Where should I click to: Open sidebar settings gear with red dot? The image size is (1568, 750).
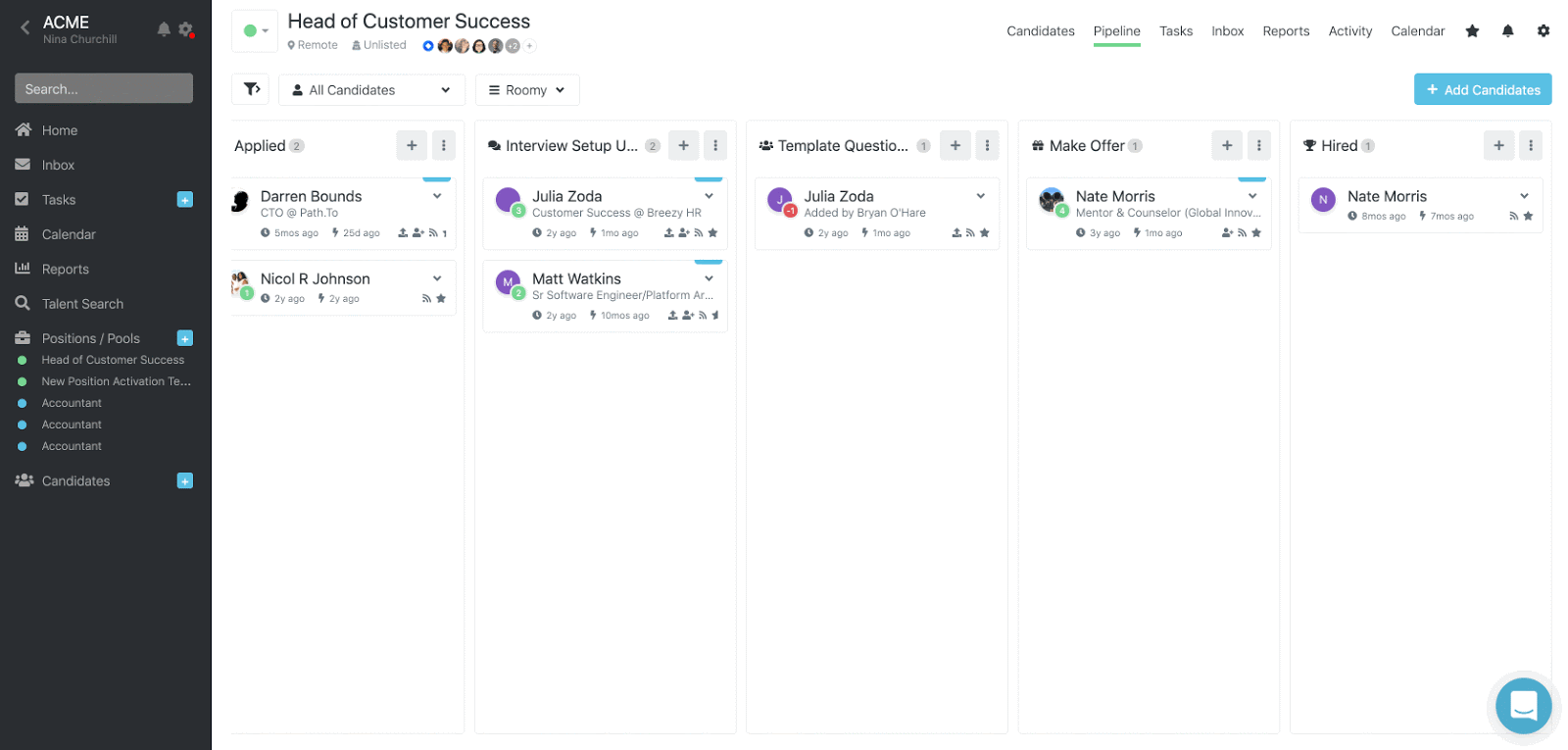185,29
